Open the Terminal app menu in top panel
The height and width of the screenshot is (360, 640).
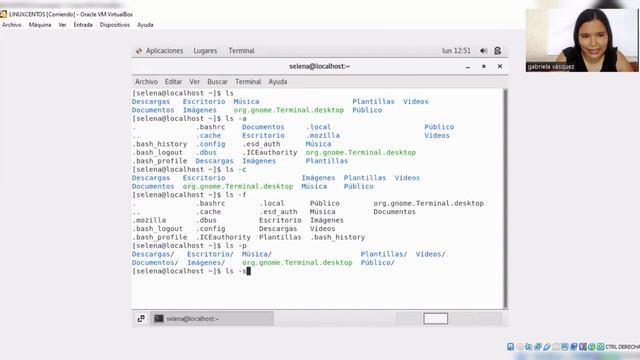(x=241, y=51)
